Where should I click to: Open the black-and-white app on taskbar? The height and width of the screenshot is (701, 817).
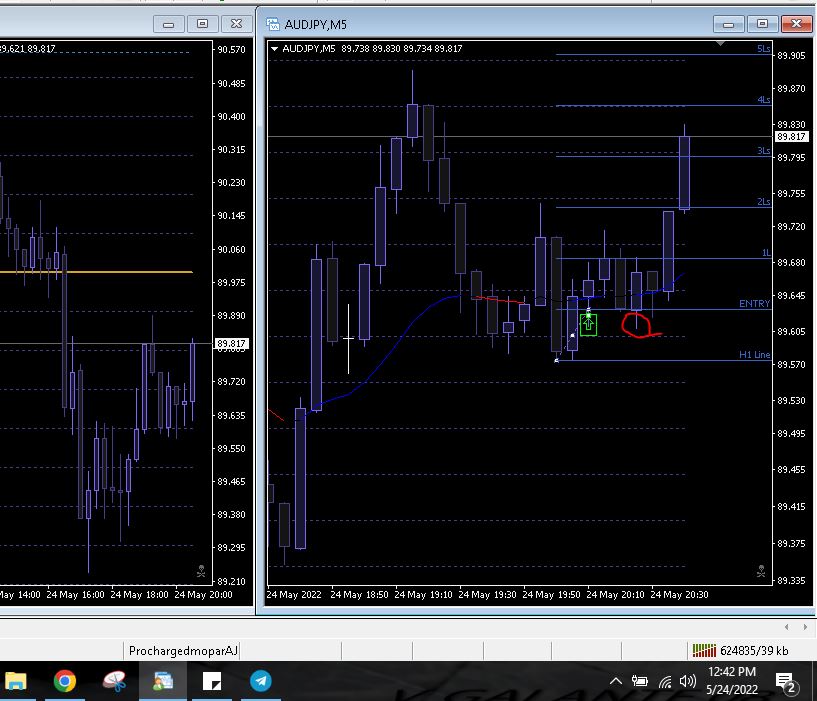tap(212, 682)
